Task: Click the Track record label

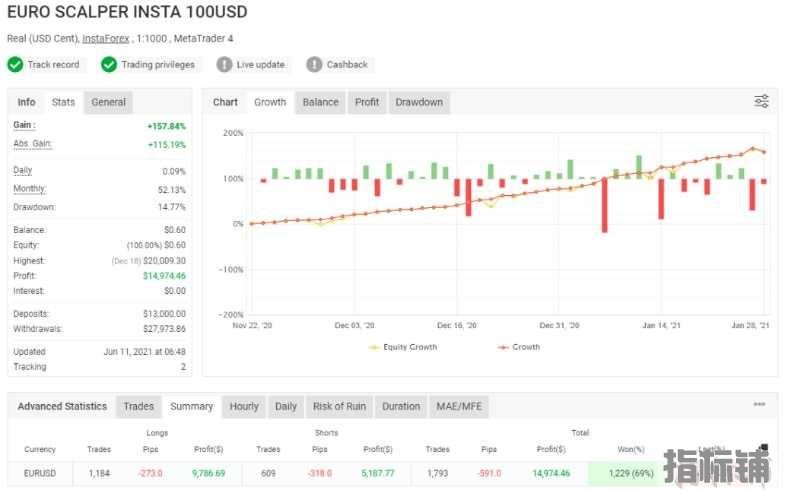Action: pos(53,65)
